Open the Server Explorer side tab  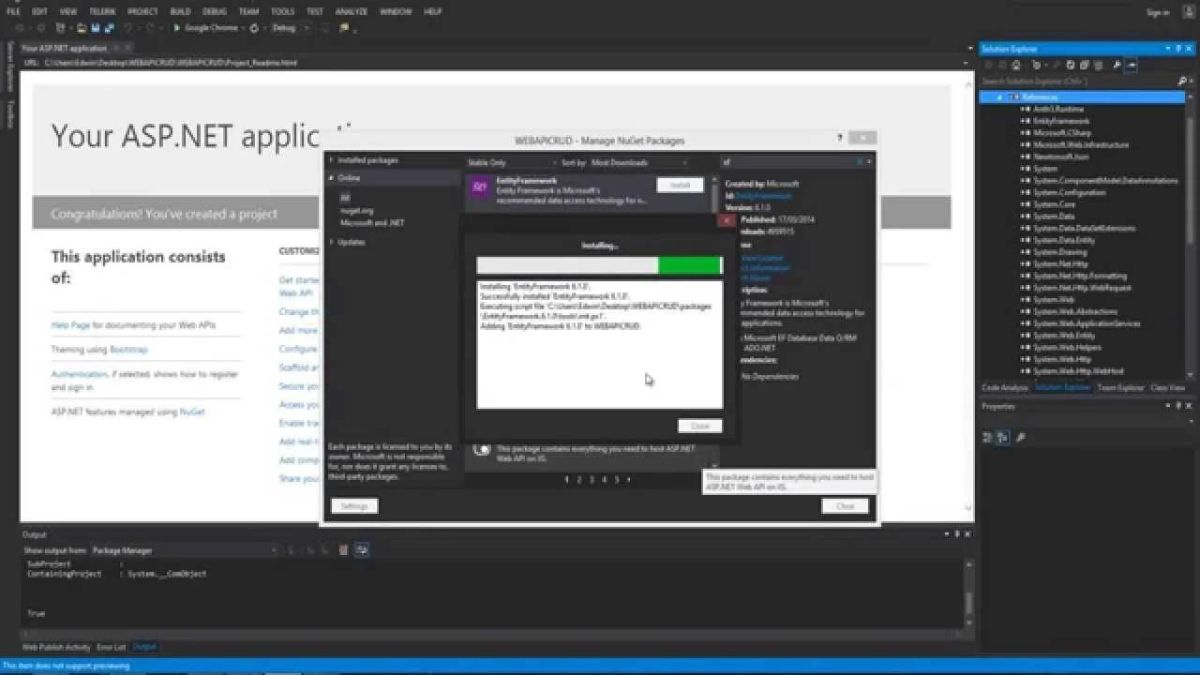pos(10,67)
